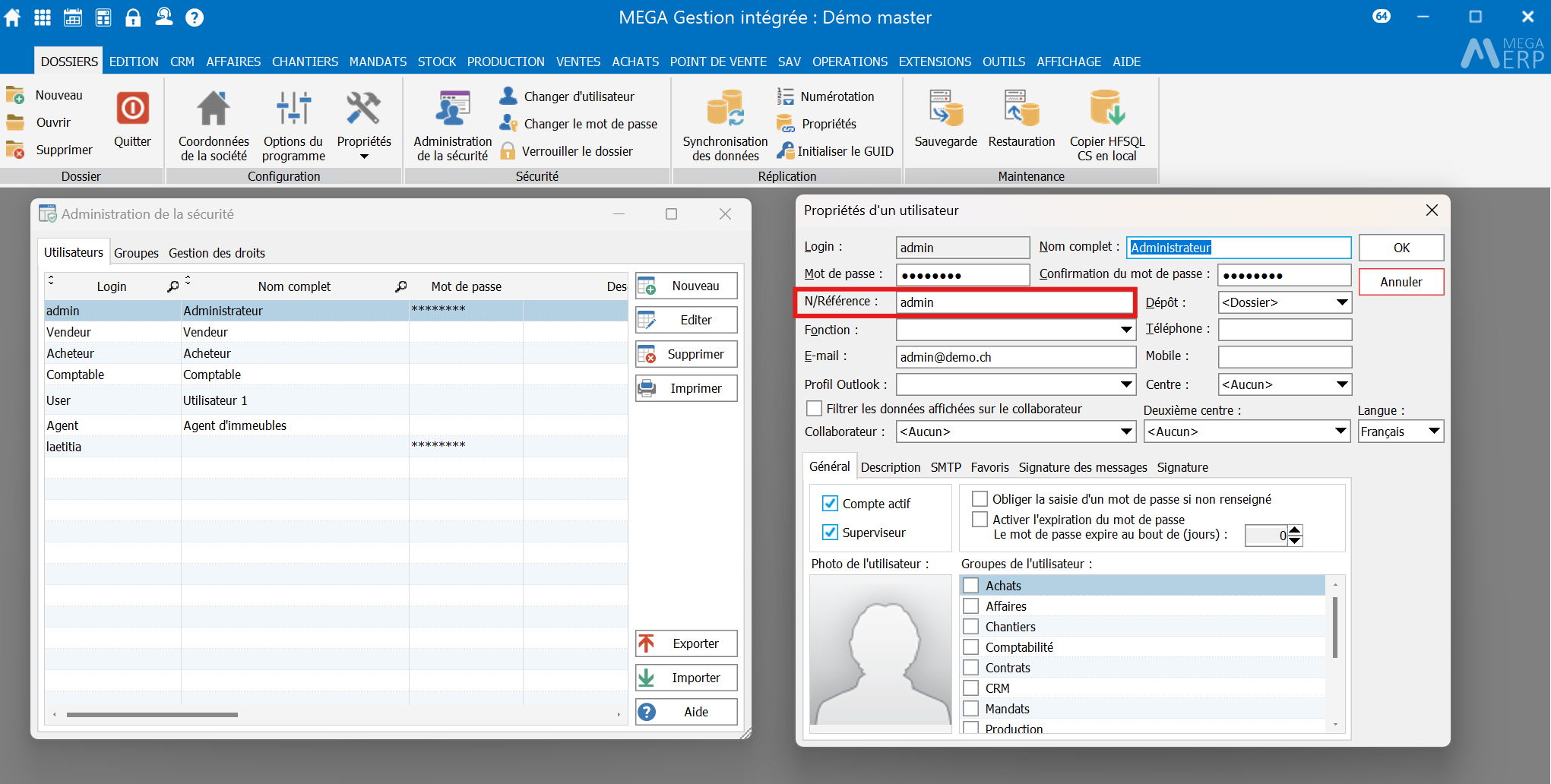
Task: Expand the Dépôt combo box
Action: [x=1342, y=302]
